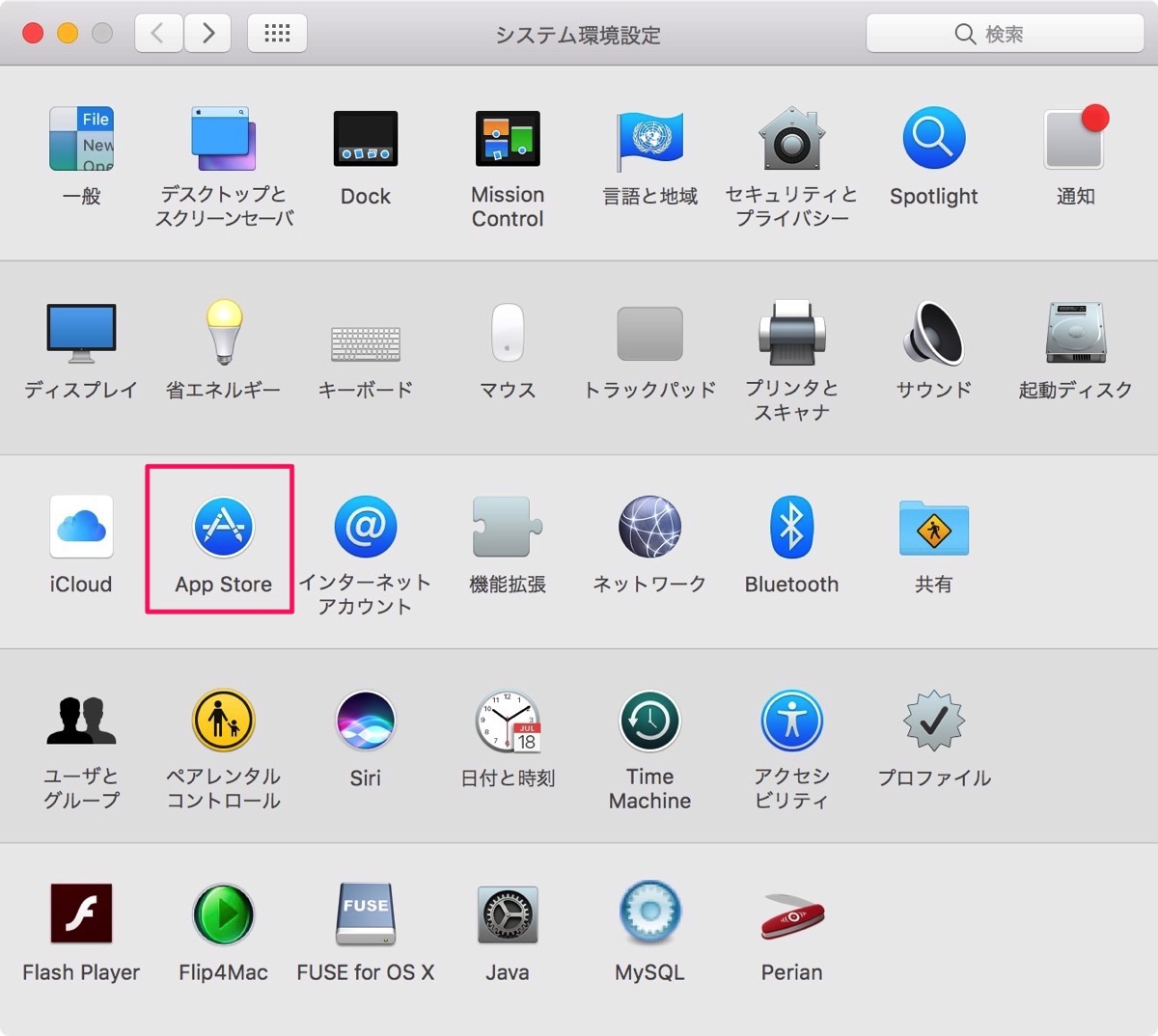The width and height of the screenshot is (1158, 1036).
Task: Minimize the window with yellow button
Action: pyautogui.click(x=68, y=34)
